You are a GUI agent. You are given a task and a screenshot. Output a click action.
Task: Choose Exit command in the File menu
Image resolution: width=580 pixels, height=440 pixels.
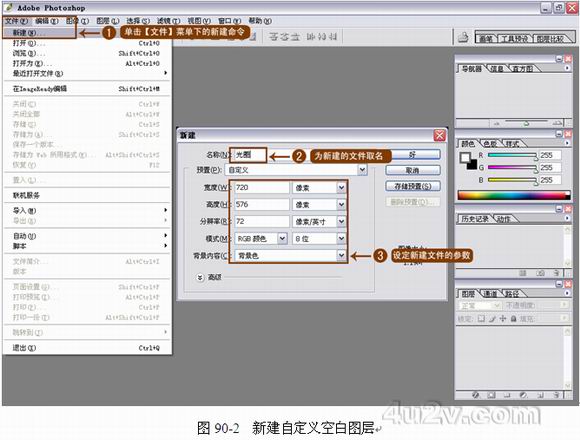point(87,348)
